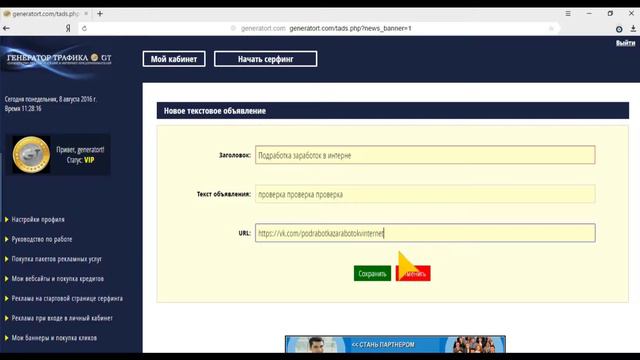Close the generatort.com tab
The image size is (640, 360).
tap(86, 13)
